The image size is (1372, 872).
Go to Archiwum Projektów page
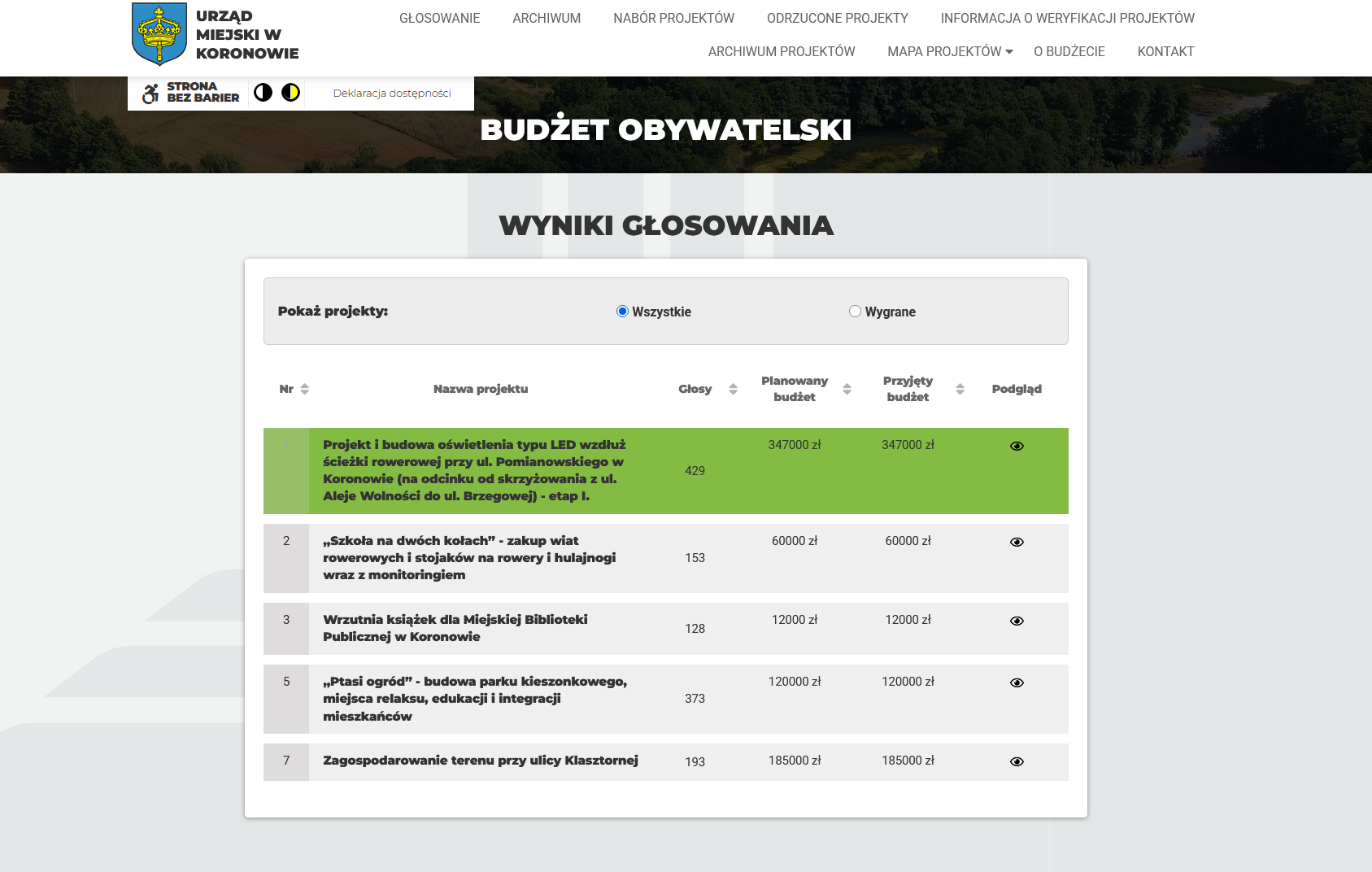(x=781, y=52)
